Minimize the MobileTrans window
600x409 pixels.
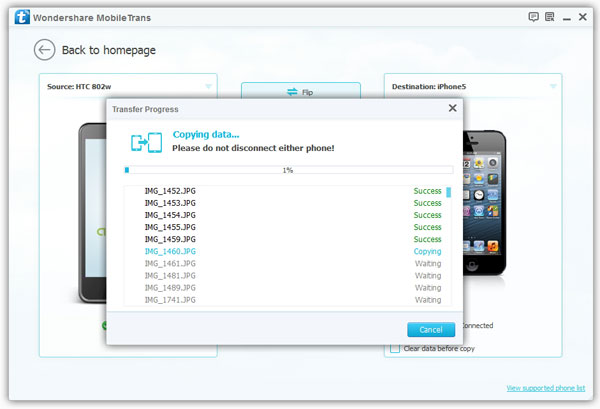[x=567, y=18]
